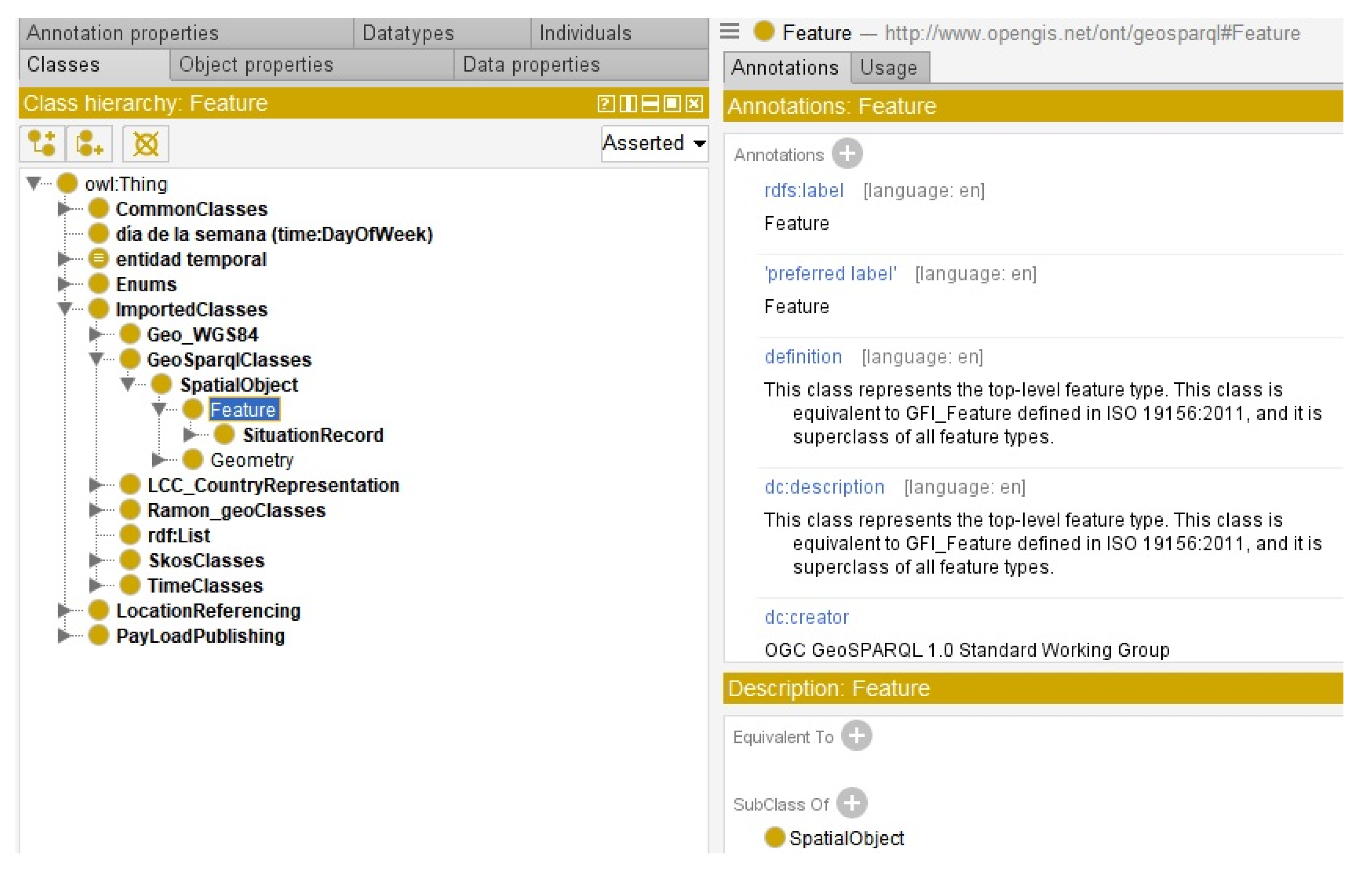Viewport: 1372px width, 874px height.
Task: Open the hamburger menu beside Feature header
Action: pos(729,31)
